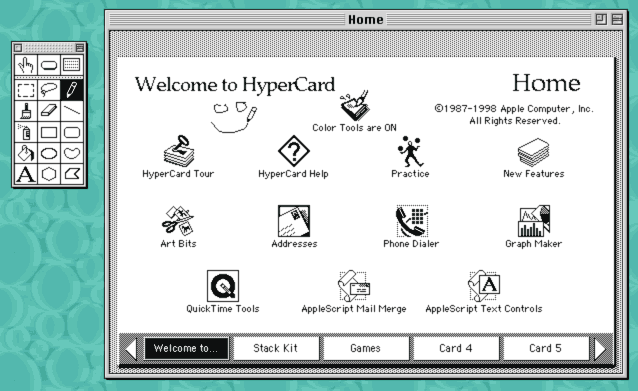This screenshot has height=391, width=638.
Task: Open HyperCard Help
Action: click(x=293, y=157)
